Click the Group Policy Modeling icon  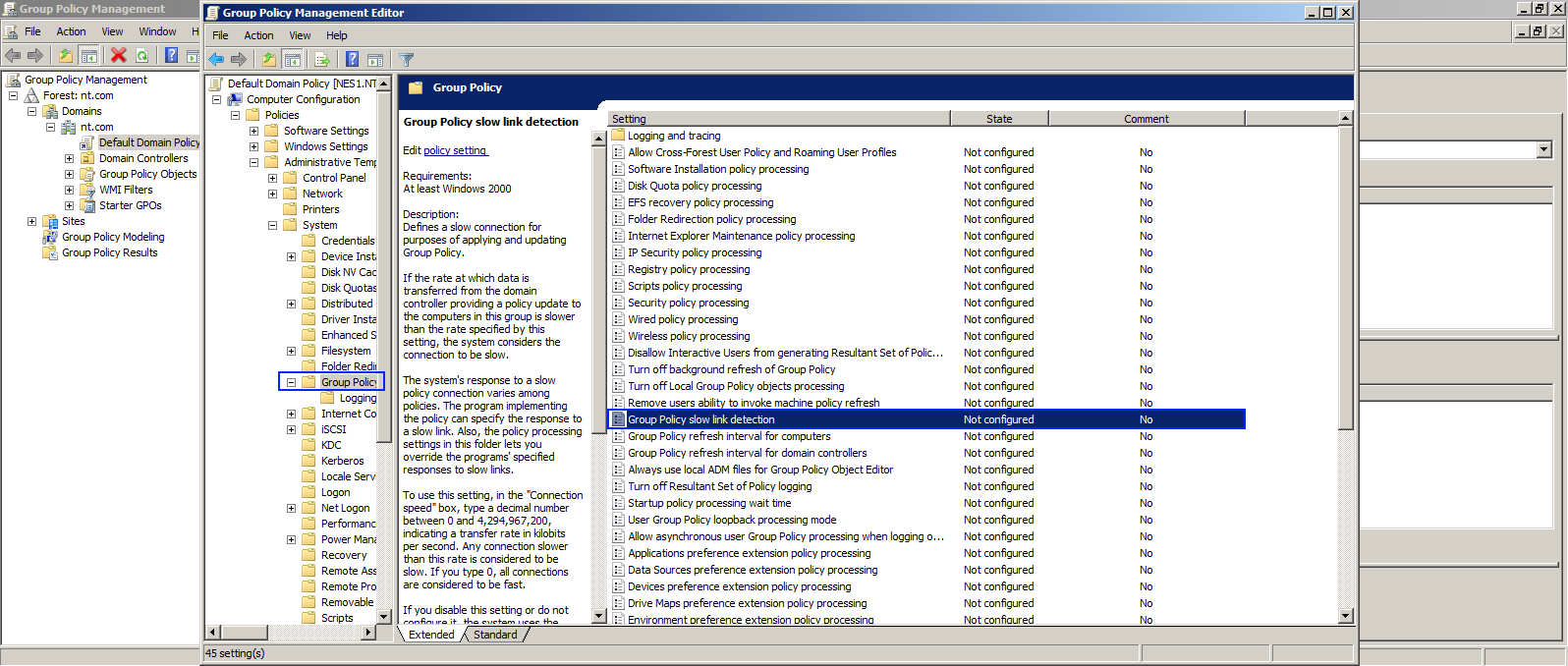tap(50, 237)
